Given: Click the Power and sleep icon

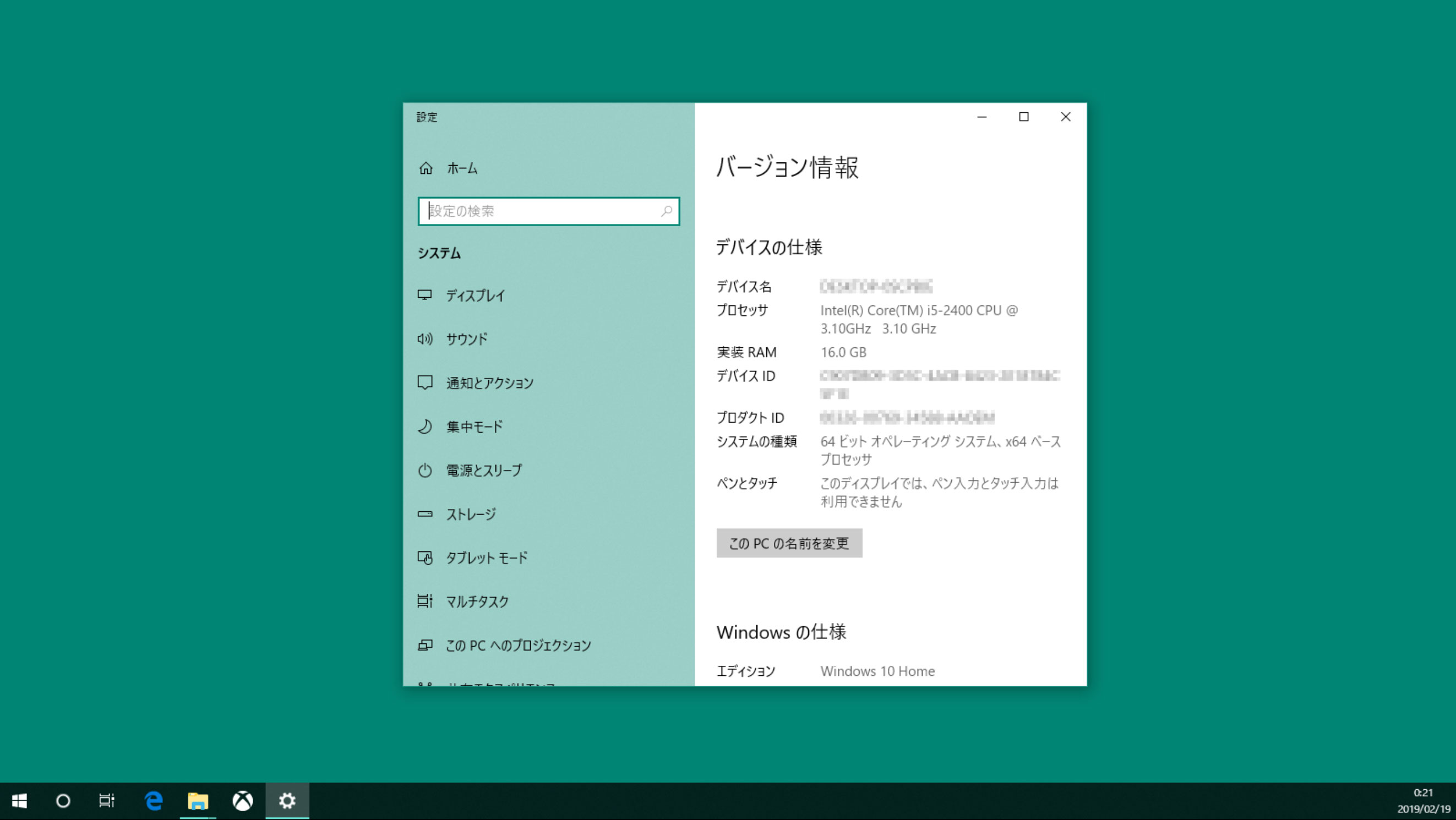Looking at the screenshot, I should point(424,470).
